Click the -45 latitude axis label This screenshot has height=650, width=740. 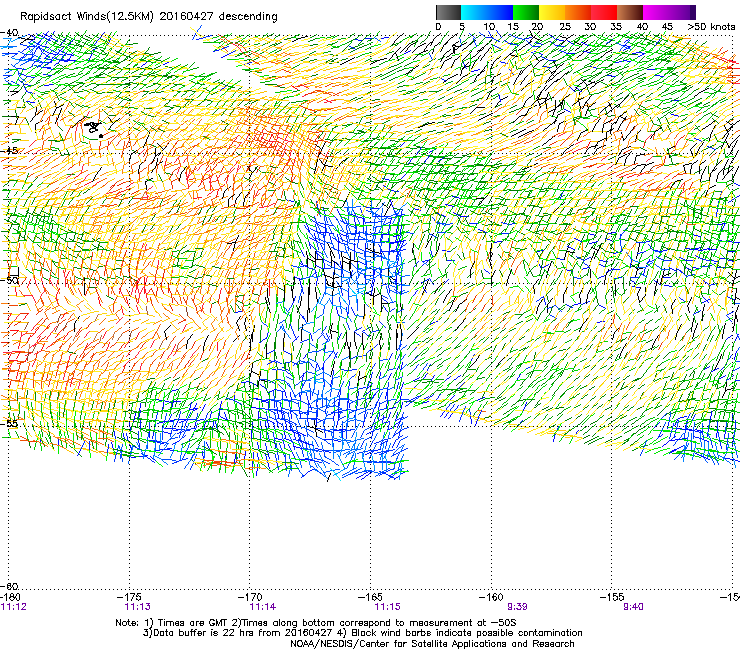coord(9,150)
